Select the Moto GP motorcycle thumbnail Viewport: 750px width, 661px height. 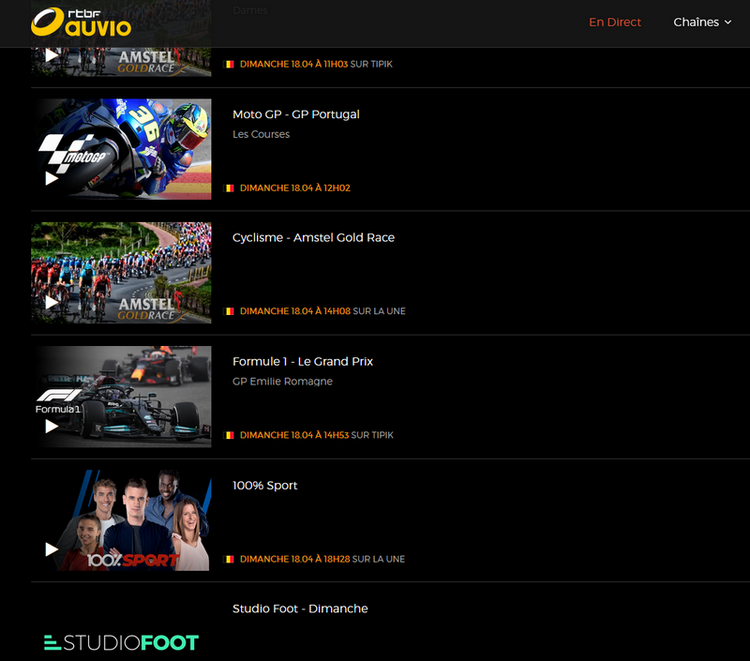point(121,149)
